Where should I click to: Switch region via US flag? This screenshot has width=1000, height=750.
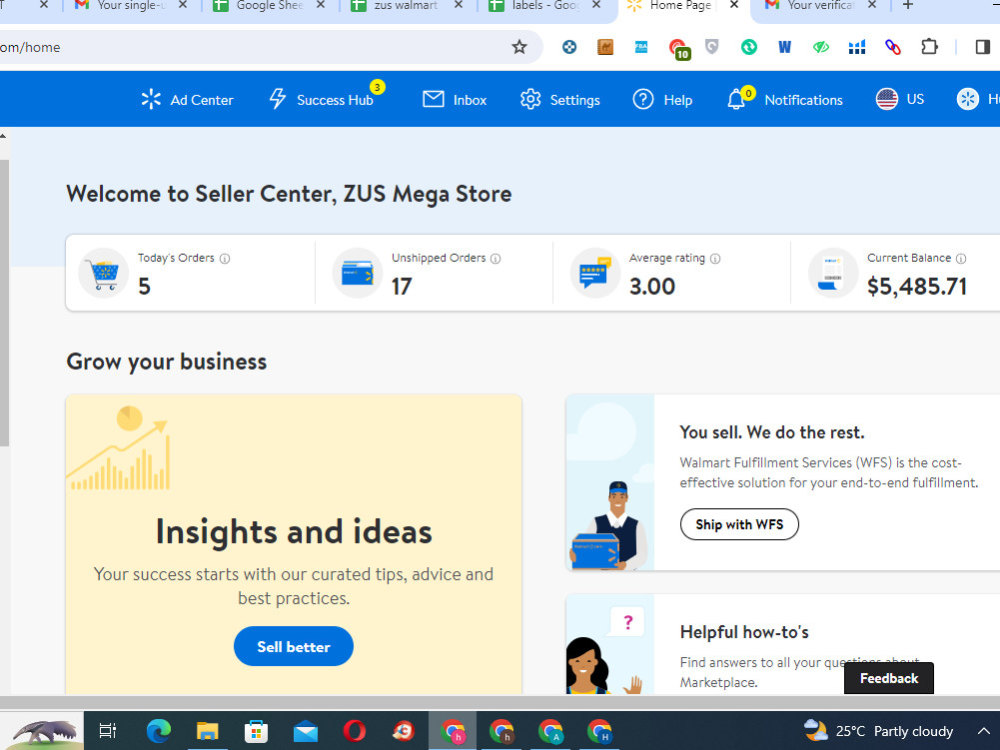pyautogui.click(x=899, y=99)
